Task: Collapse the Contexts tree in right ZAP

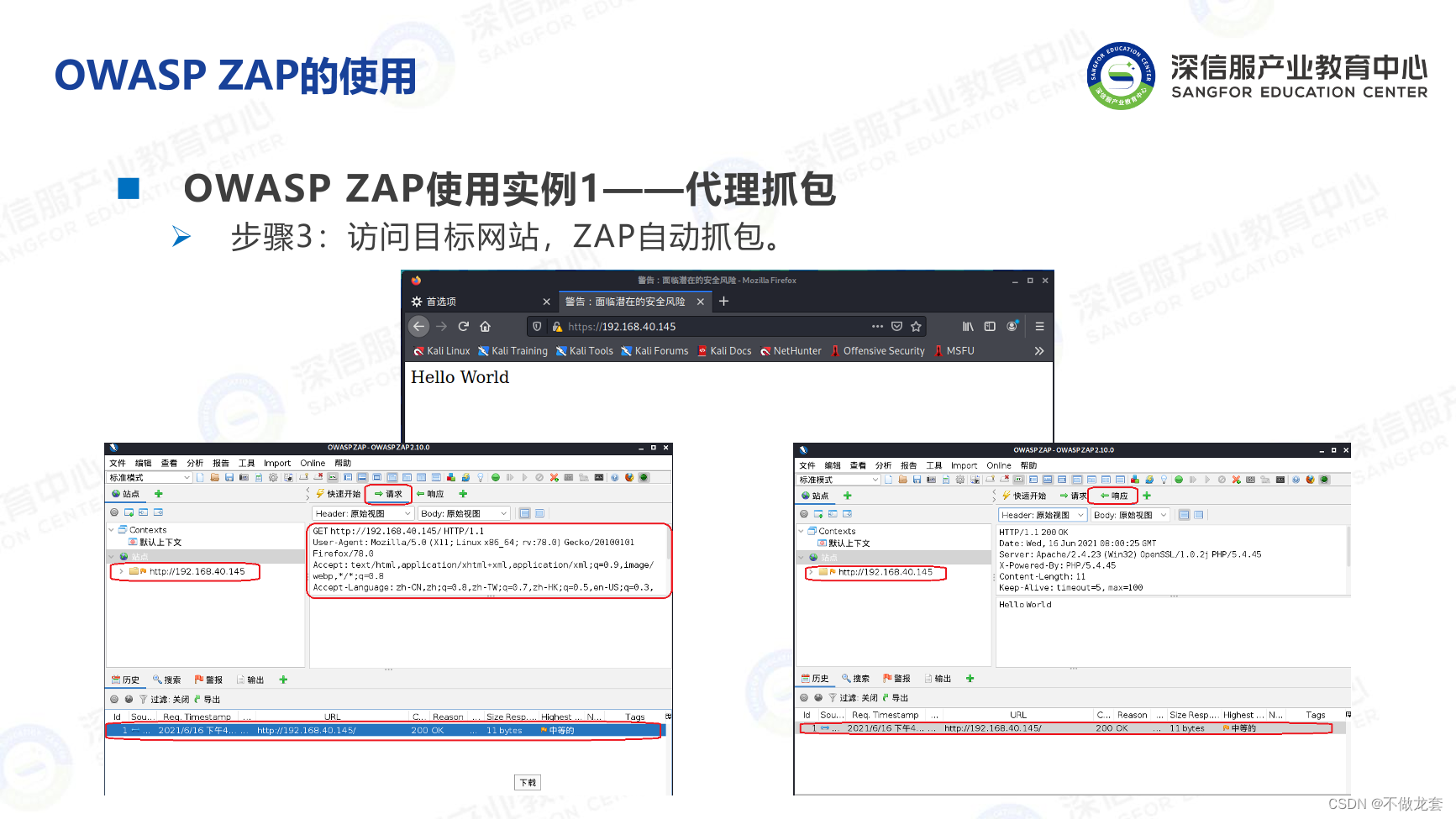Action: [x=801, y=531]
